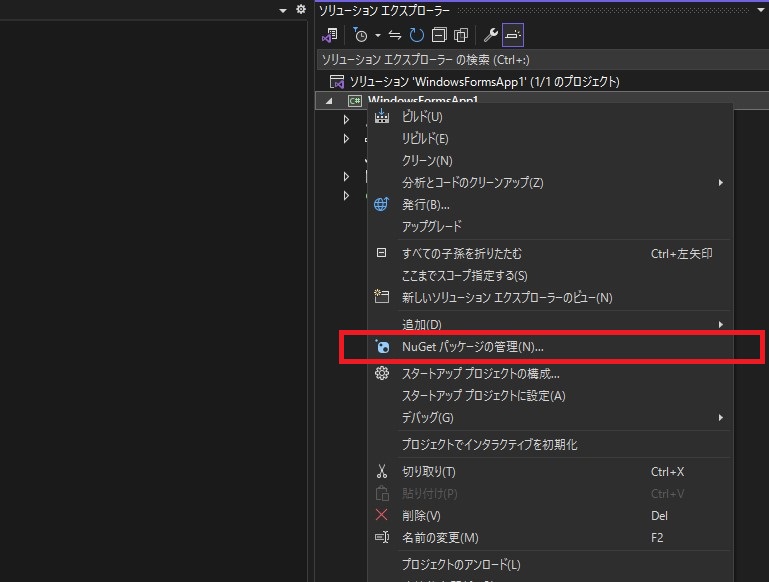Toggle Show All Files toolbar icon
This screenshot has width=769, height=582.
click(461, 35)
